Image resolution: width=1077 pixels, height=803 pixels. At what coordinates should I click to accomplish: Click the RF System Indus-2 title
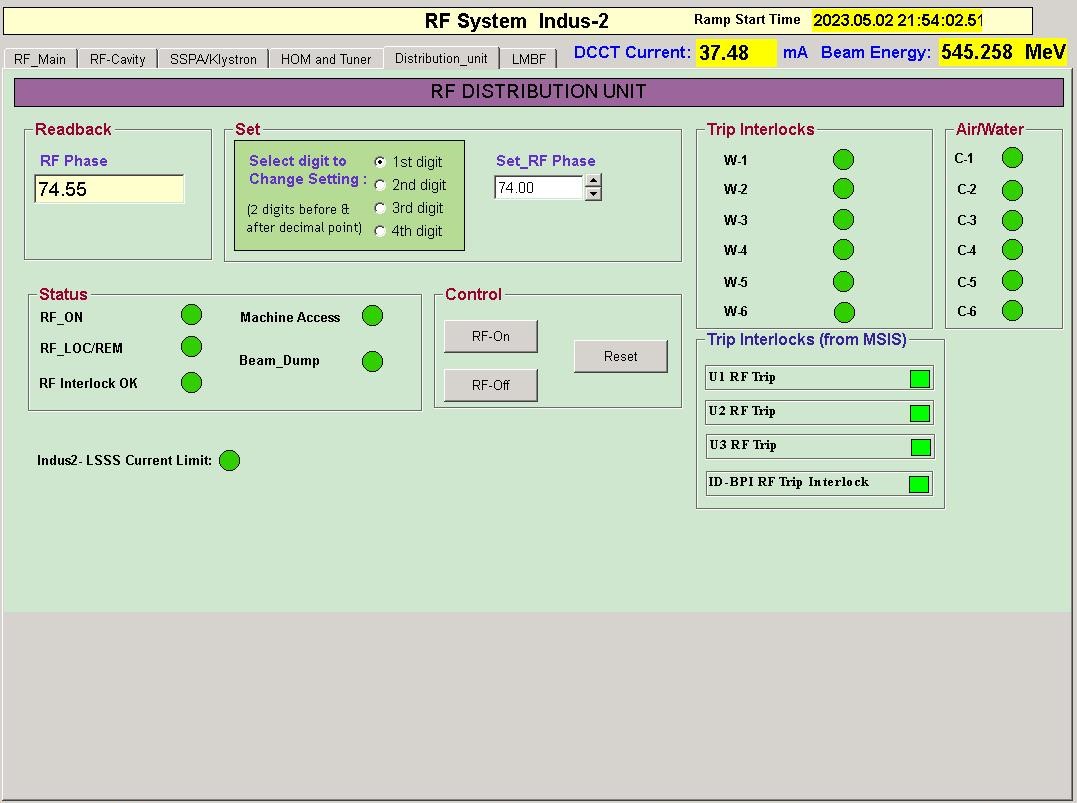tap(517, 21)
